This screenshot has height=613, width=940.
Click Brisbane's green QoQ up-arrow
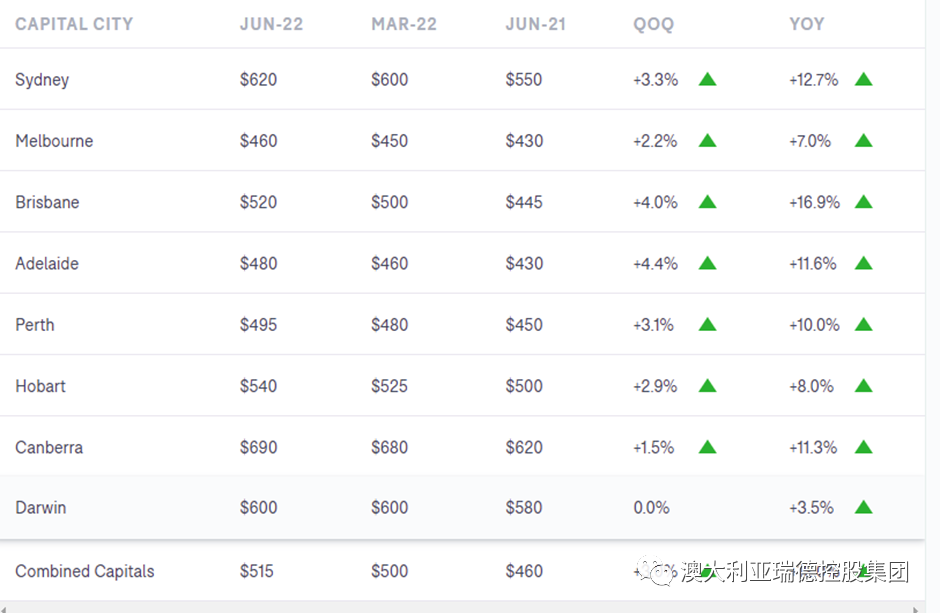pyautogui.click(x=707, y=202)
